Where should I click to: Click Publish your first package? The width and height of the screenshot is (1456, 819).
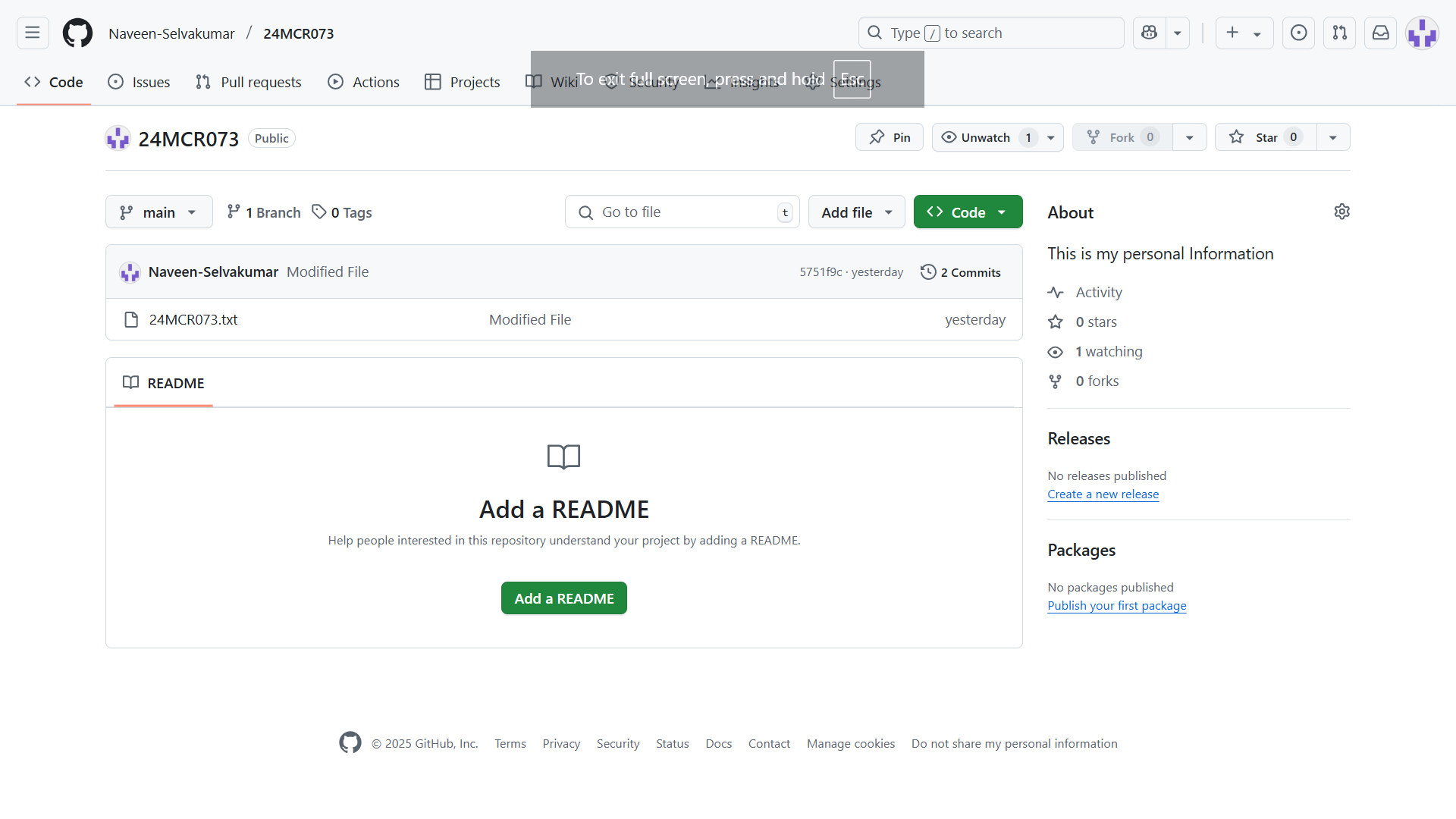tap(1117, 606)
